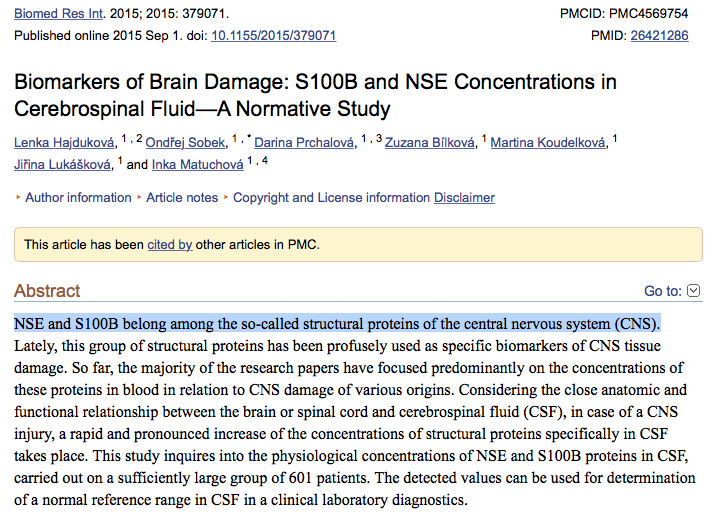The width and height of the screenshot is (712, 517).
Task: Click the article title heading
Action: 315,94
